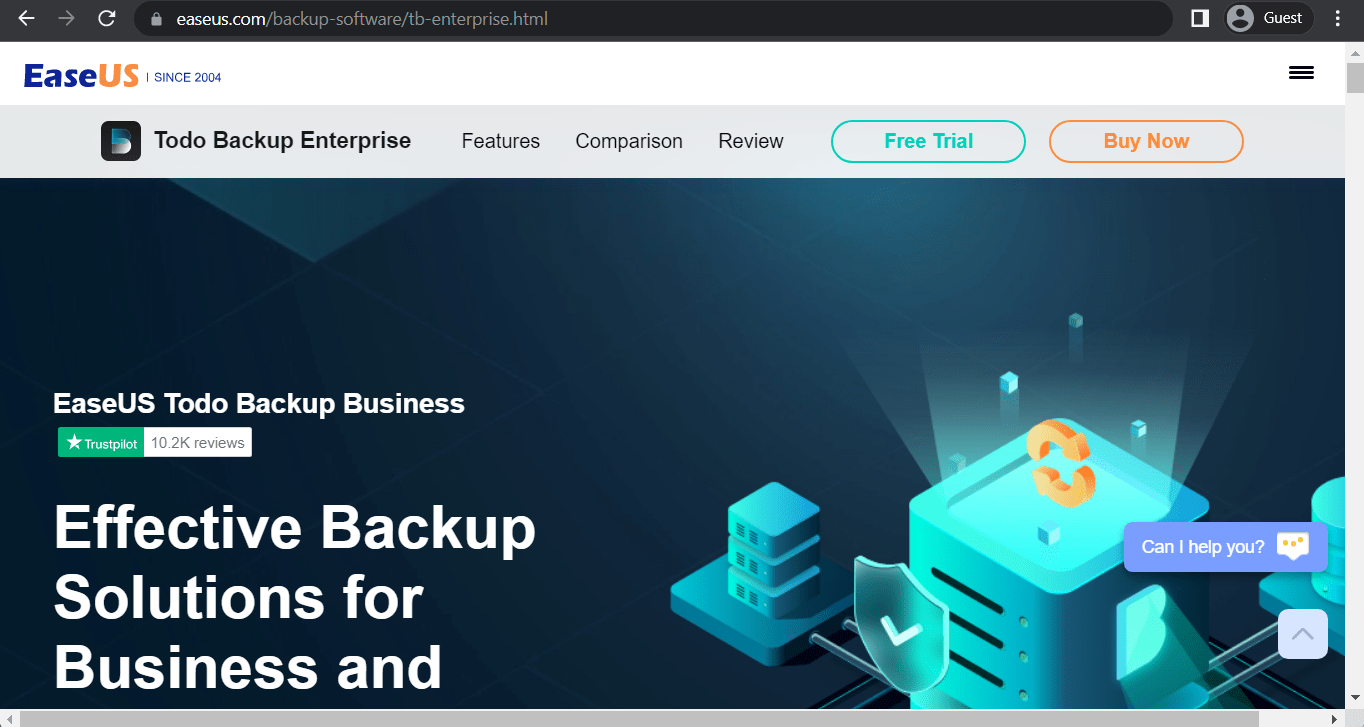
Task: Open the Comparison menu item
Action: tap(629, 141)
